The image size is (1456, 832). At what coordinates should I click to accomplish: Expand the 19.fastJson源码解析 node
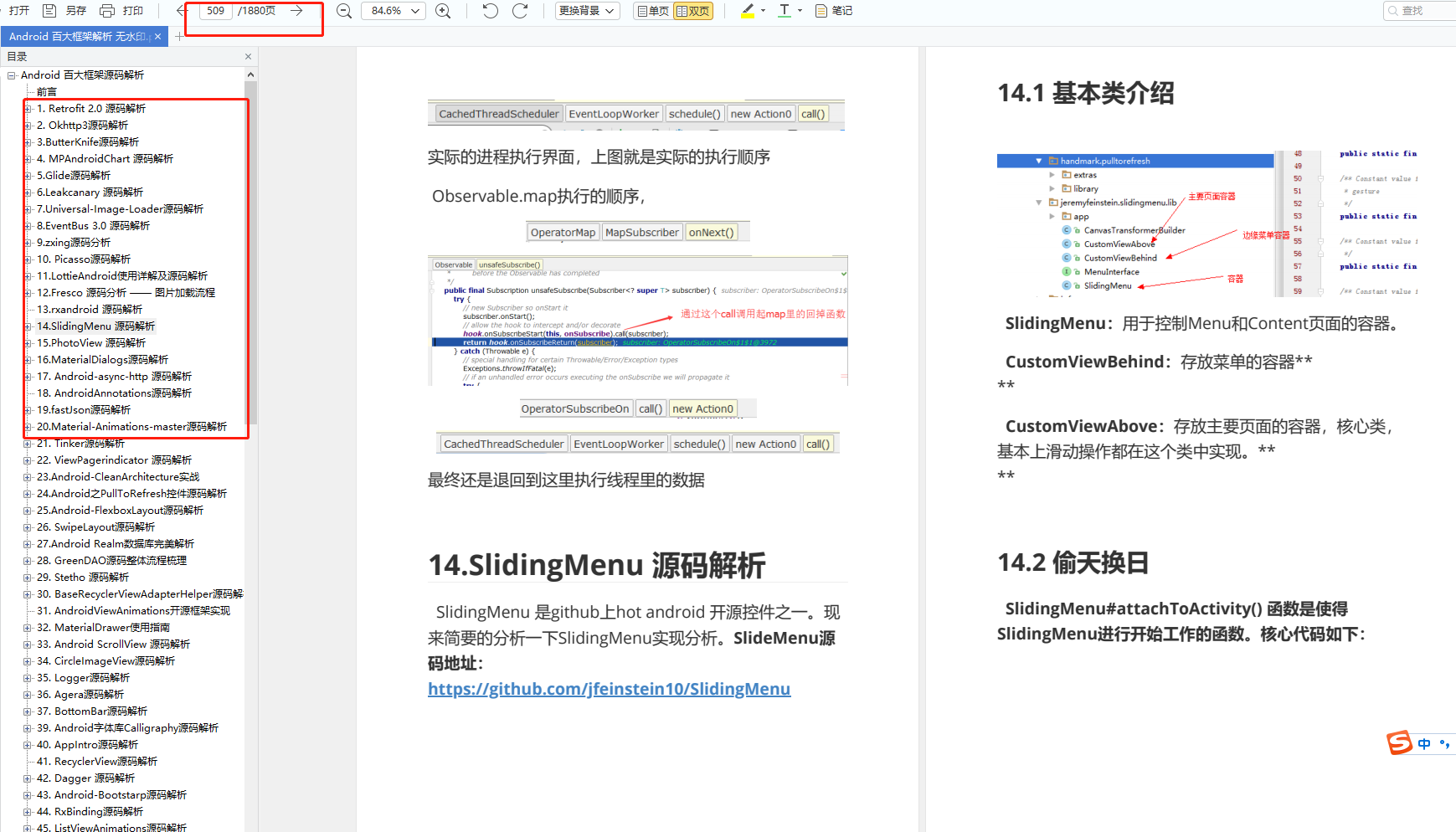click(x=28, y=410)
